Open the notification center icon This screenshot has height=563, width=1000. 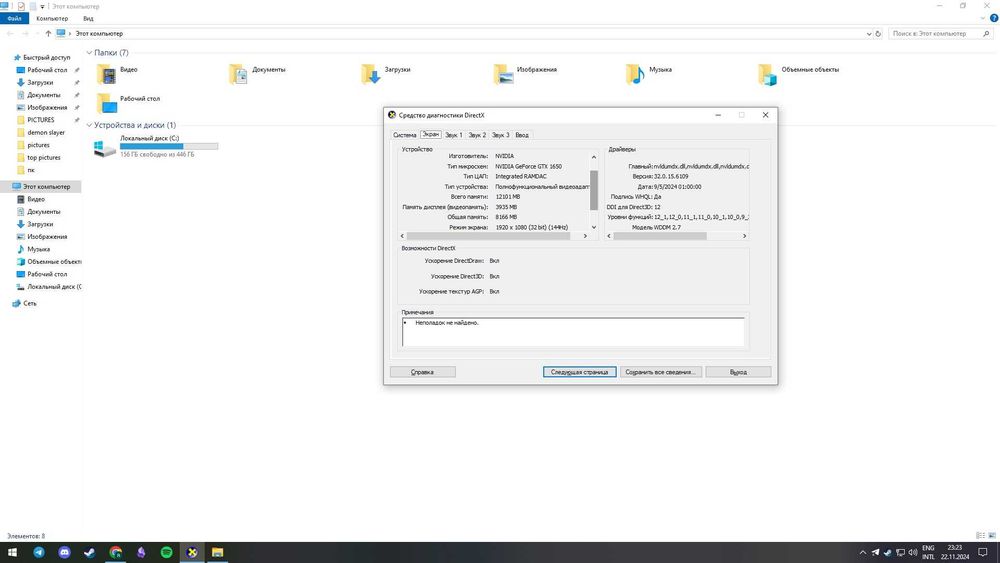click(983, 552)
